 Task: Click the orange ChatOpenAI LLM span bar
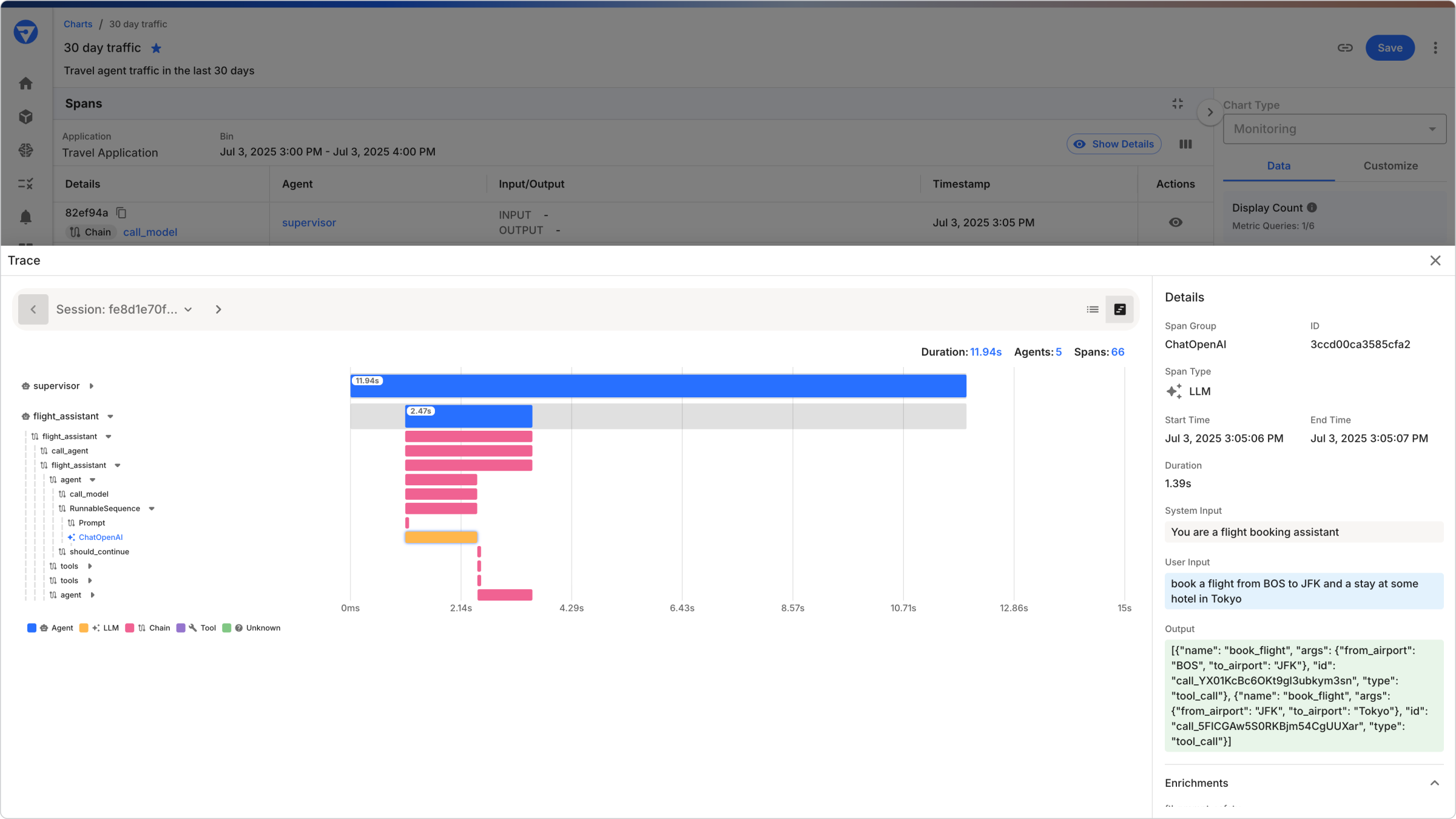click(x=441, y=537)
